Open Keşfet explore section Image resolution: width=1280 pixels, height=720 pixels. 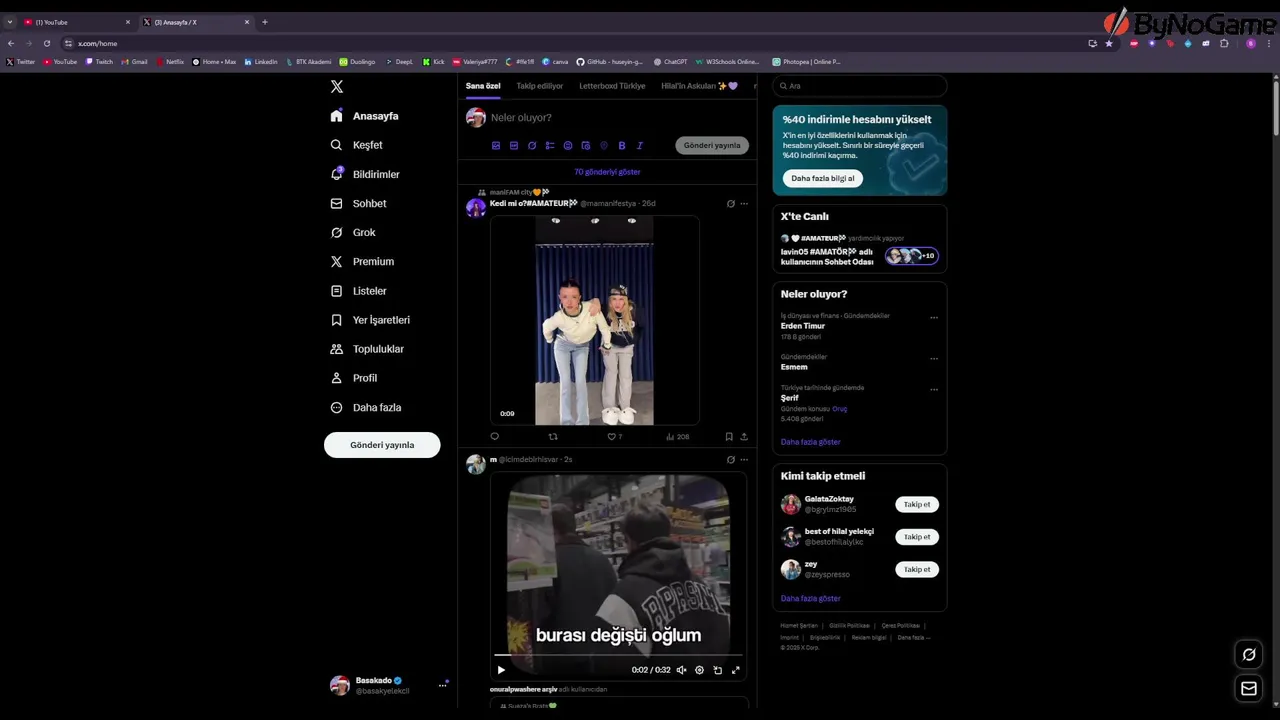357,145
